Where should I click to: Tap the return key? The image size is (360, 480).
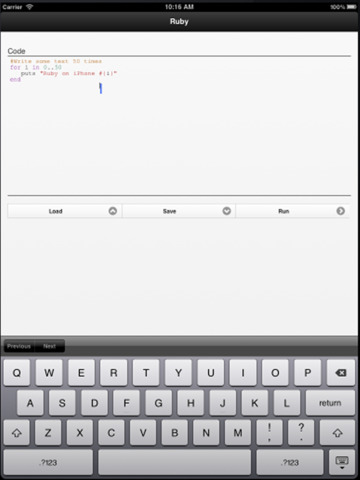click(x=330, y=403)
